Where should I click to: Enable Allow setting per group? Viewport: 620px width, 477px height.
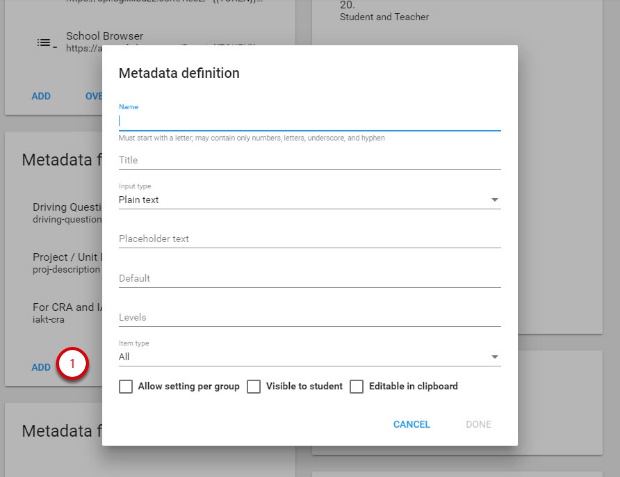click(126, 386)
